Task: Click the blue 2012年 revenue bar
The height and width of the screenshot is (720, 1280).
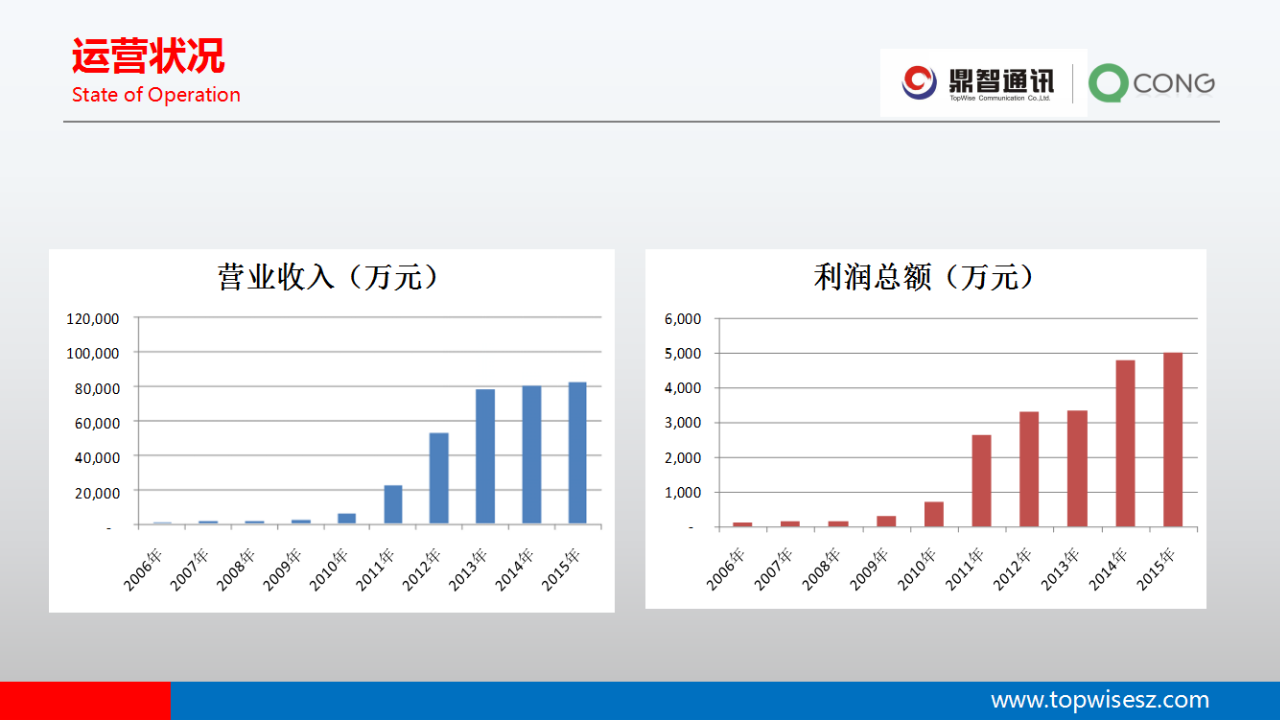Action: pos(439,478)
